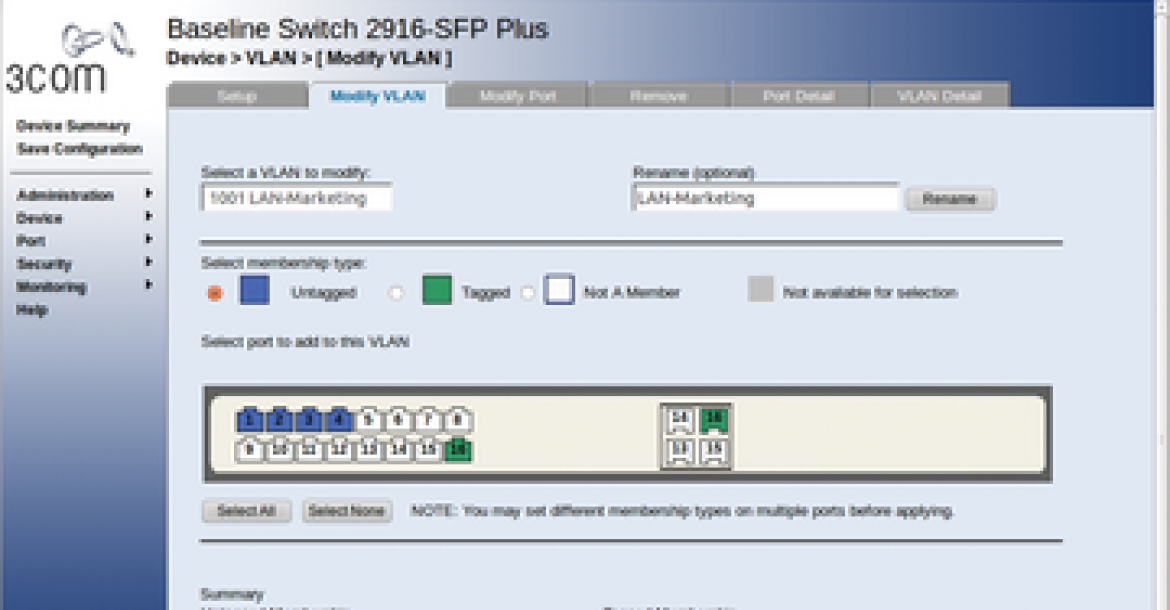The image size is (1170, 610).
Task: Expand the Security menu arrow
Action: pyautogui.click(x=148, y=262)
